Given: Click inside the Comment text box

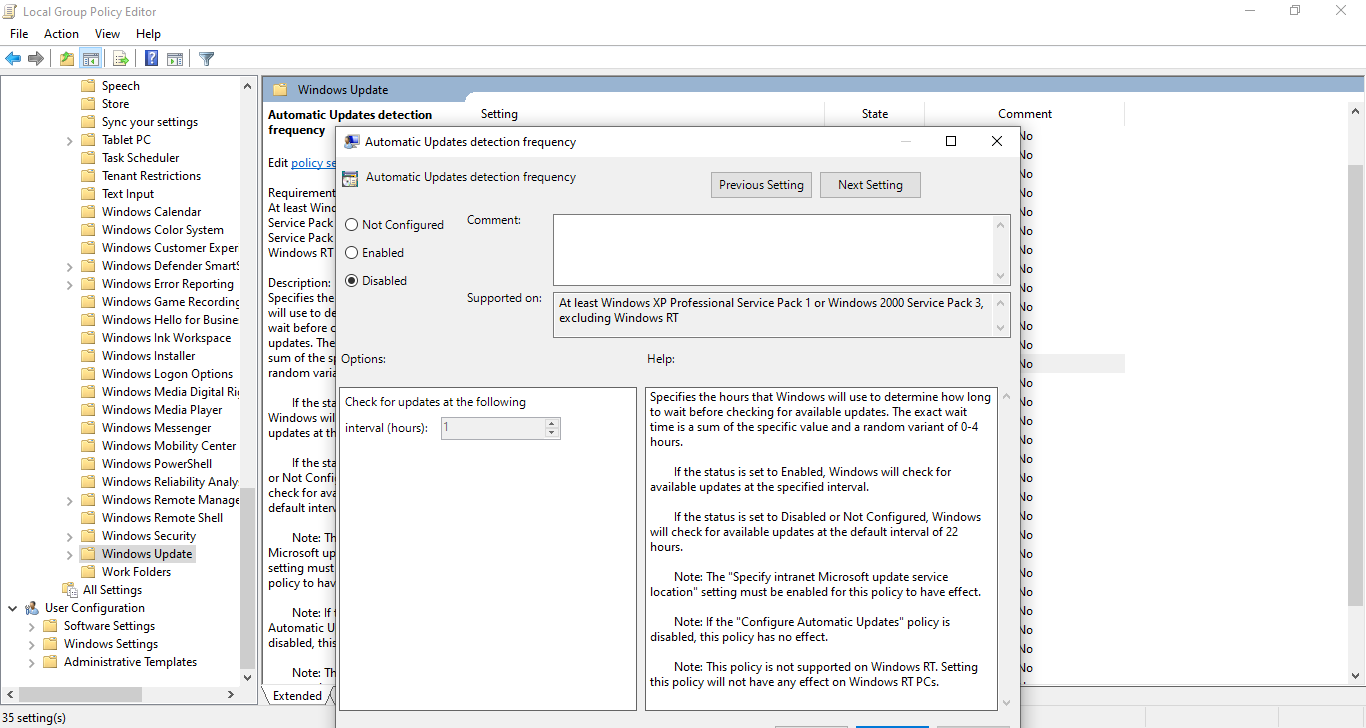Looking at the screenshot, I should [774, 250].
